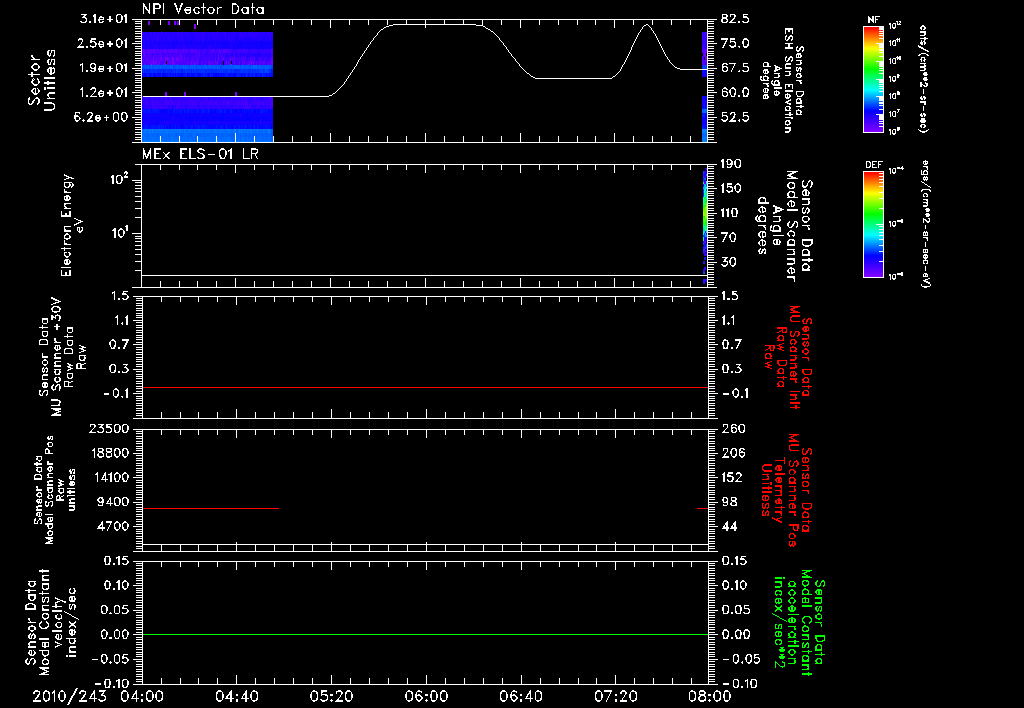
Task: Click the 60.0 sun elevation tick label
Action: 735,93
